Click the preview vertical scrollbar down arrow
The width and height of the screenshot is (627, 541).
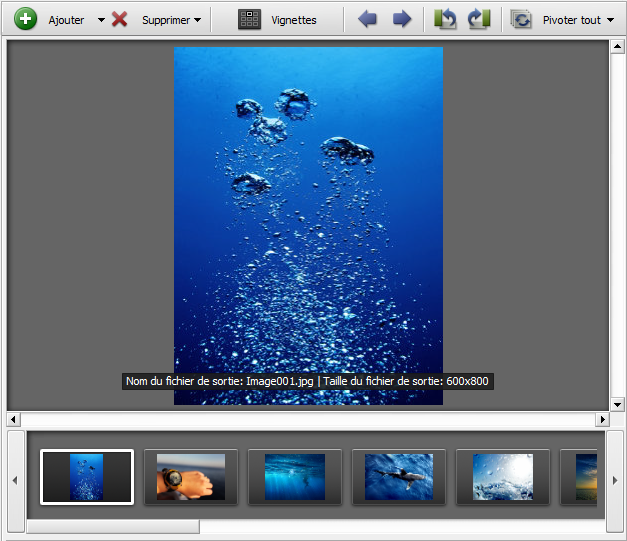(617, 404)
